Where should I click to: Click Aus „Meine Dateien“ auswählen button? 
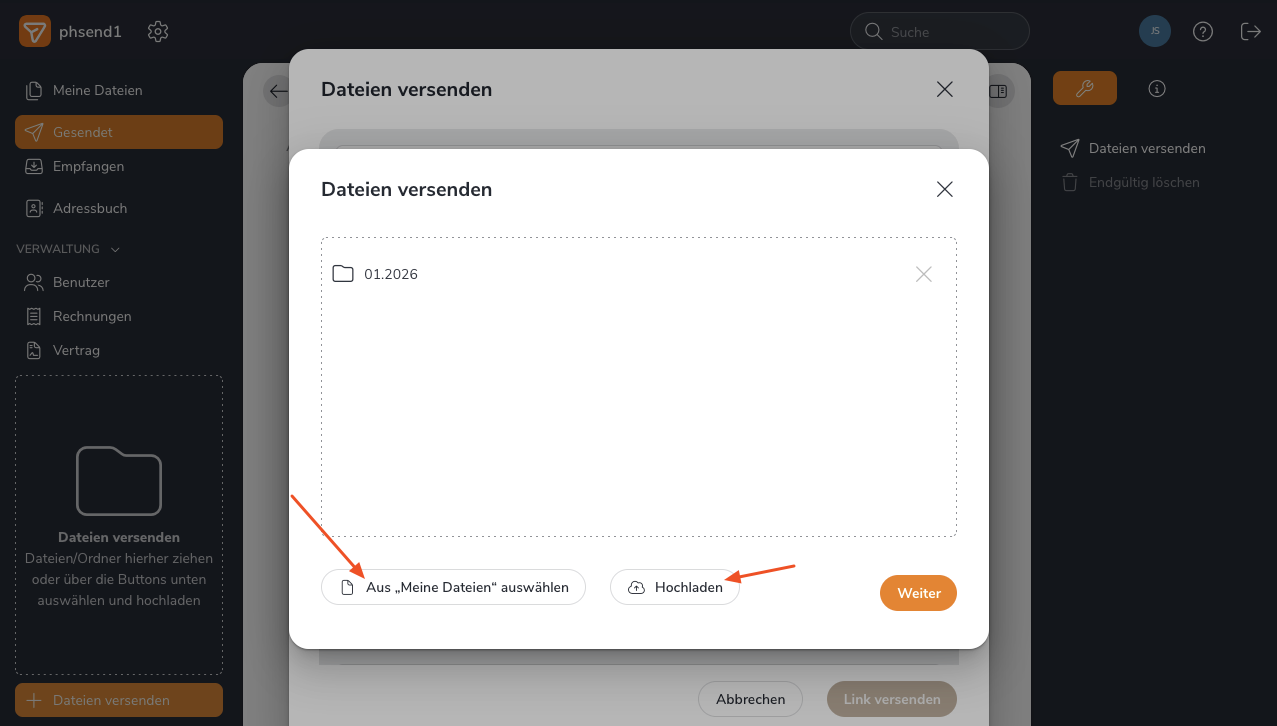[x=453, y=588]
